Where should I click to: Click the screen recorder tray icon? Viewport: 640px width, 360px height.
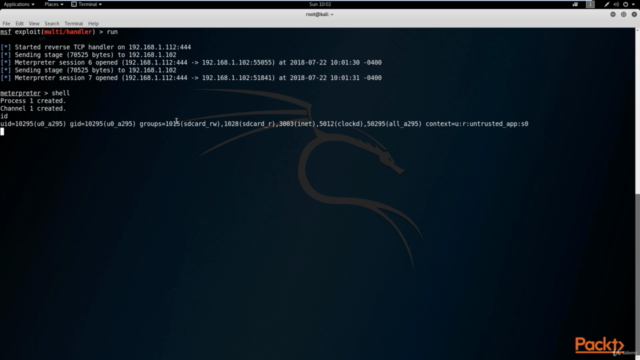click(x=575, y=4)
